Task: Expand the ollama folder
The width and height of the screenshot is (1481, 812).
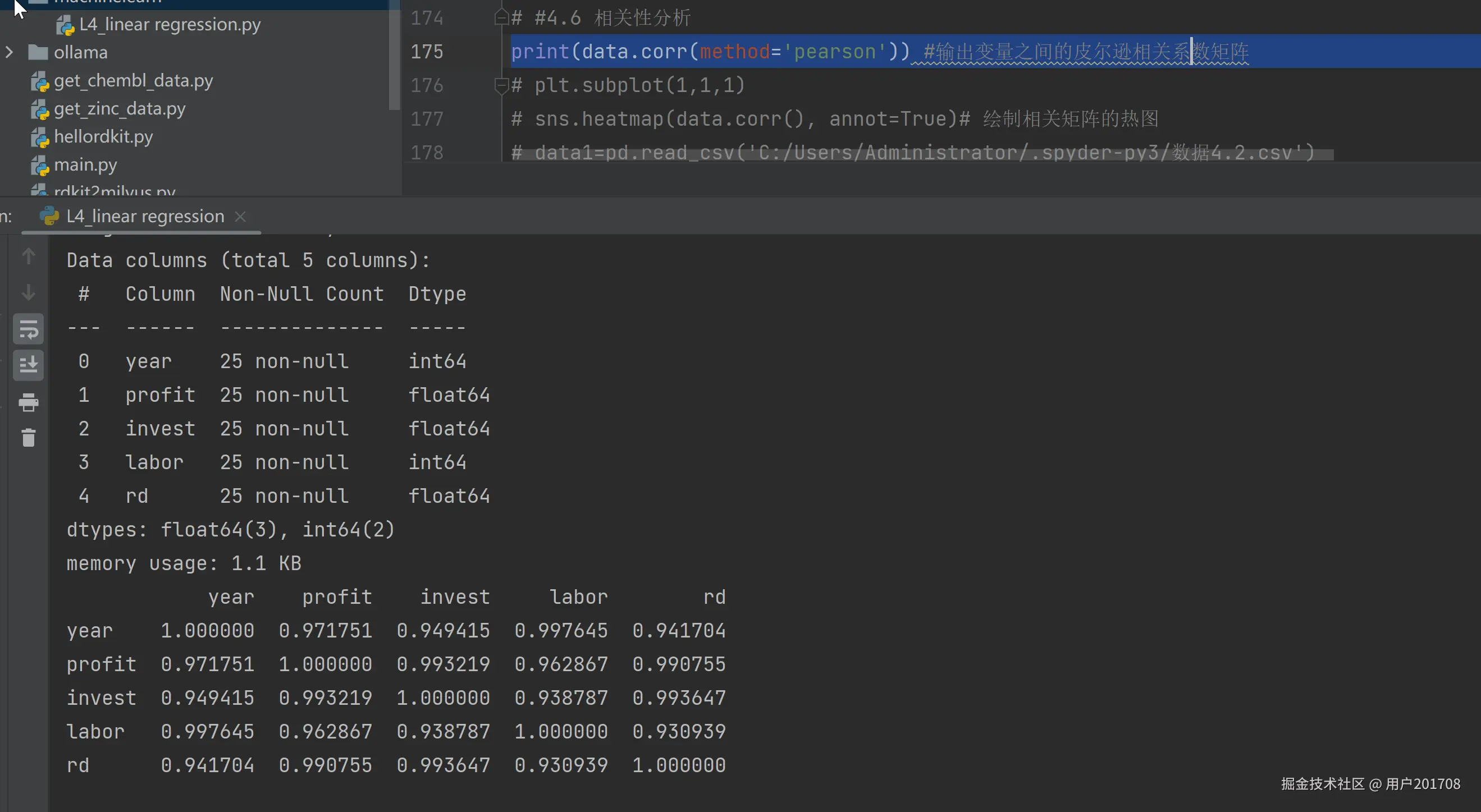Action: point(9,52)
